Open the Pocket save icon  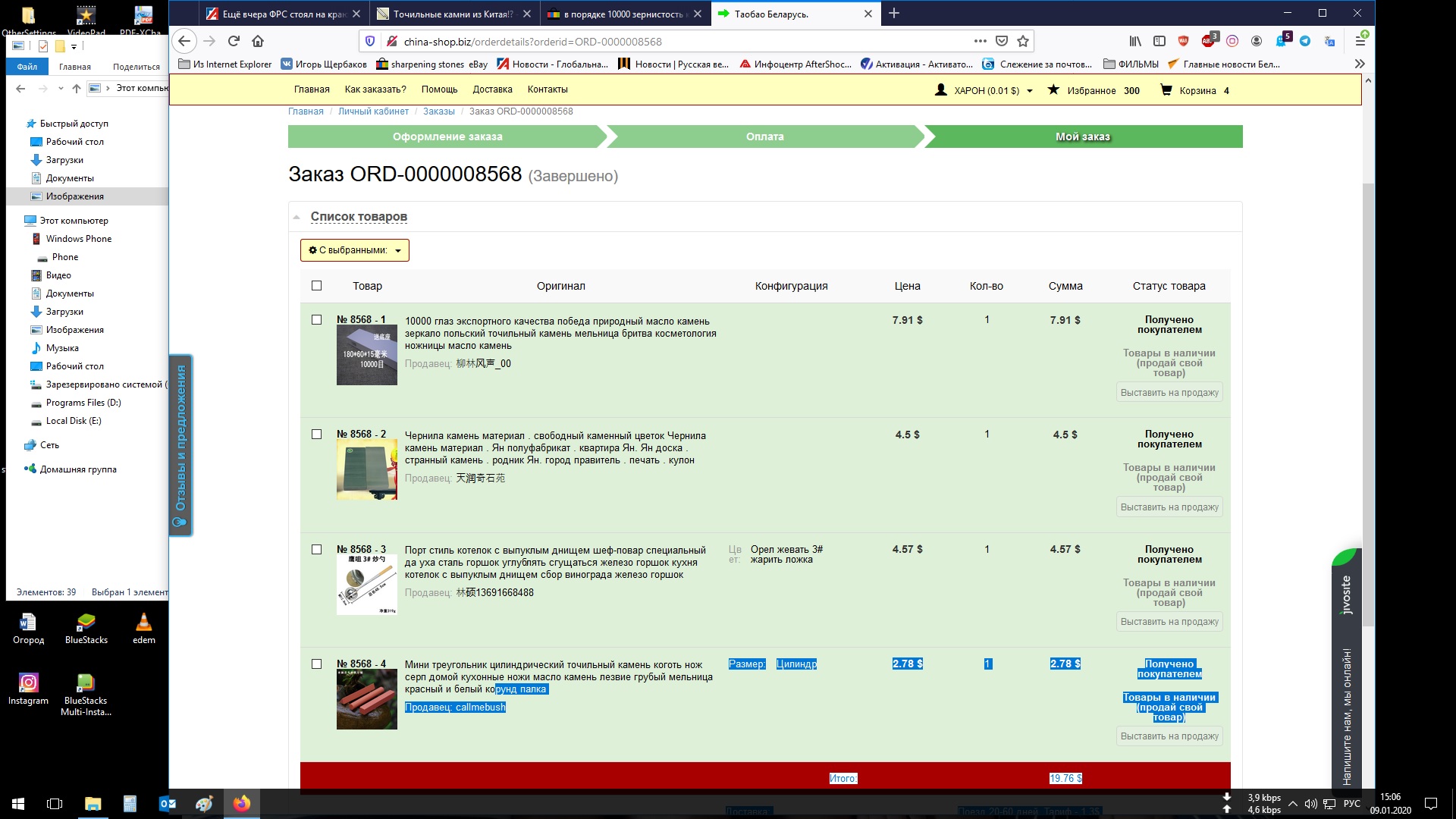click(x=1002, y=42)
